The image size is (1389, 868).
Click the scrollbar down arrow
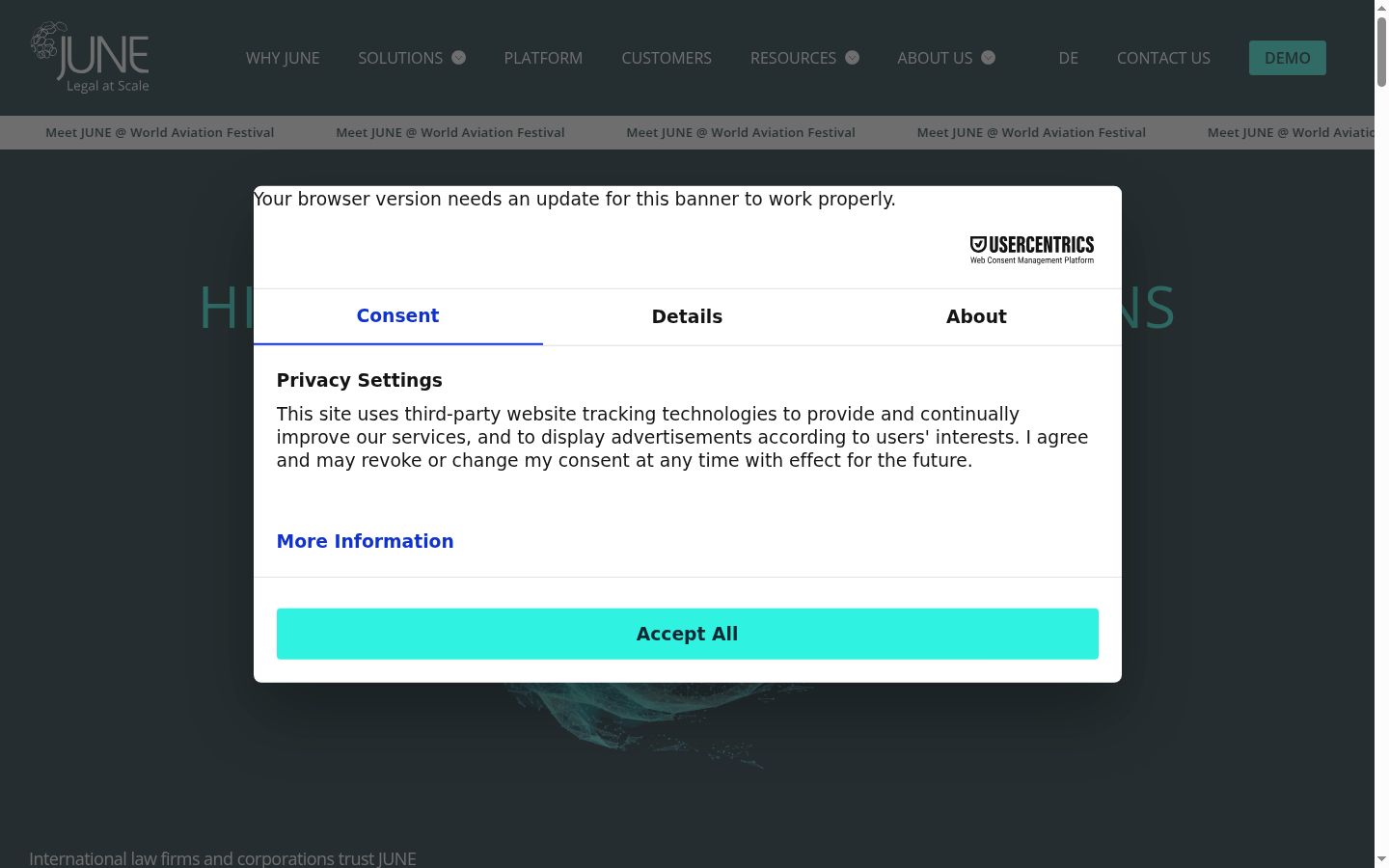point(1381,859)
